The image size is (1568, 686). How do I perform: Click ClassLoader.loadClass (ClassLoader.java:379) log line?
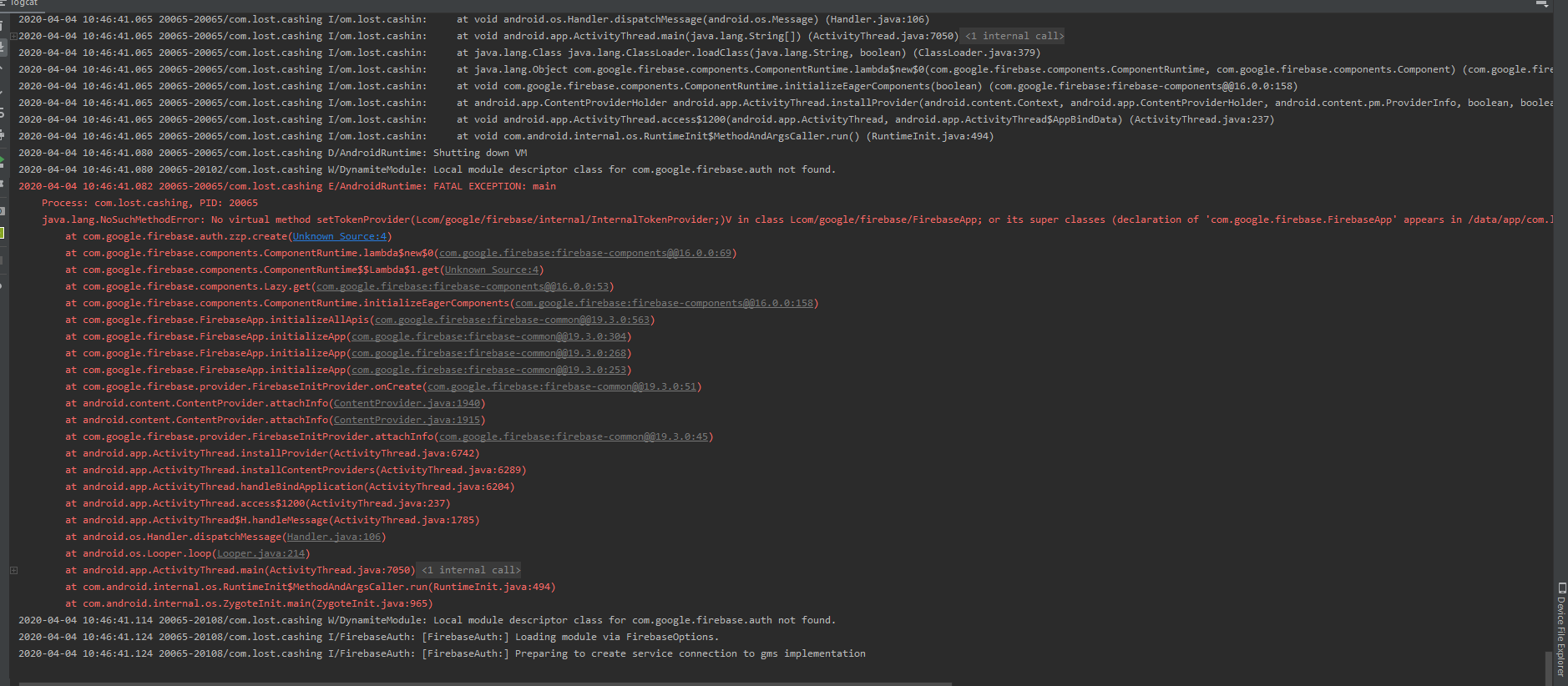point(529,53)
